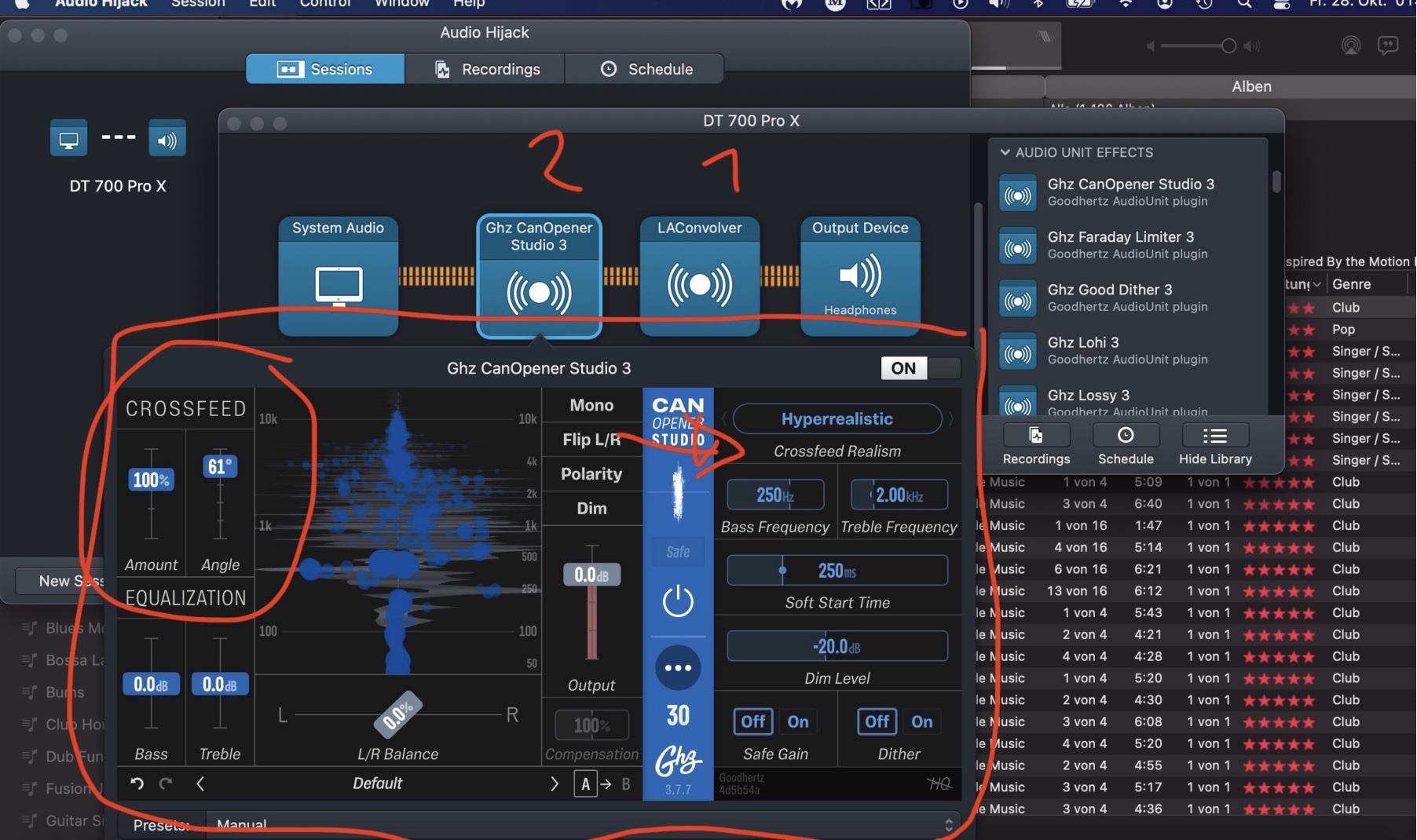Click the rating column sort chevron in Music
This screenshot has height=840, width=1417.
(1316, 284)
